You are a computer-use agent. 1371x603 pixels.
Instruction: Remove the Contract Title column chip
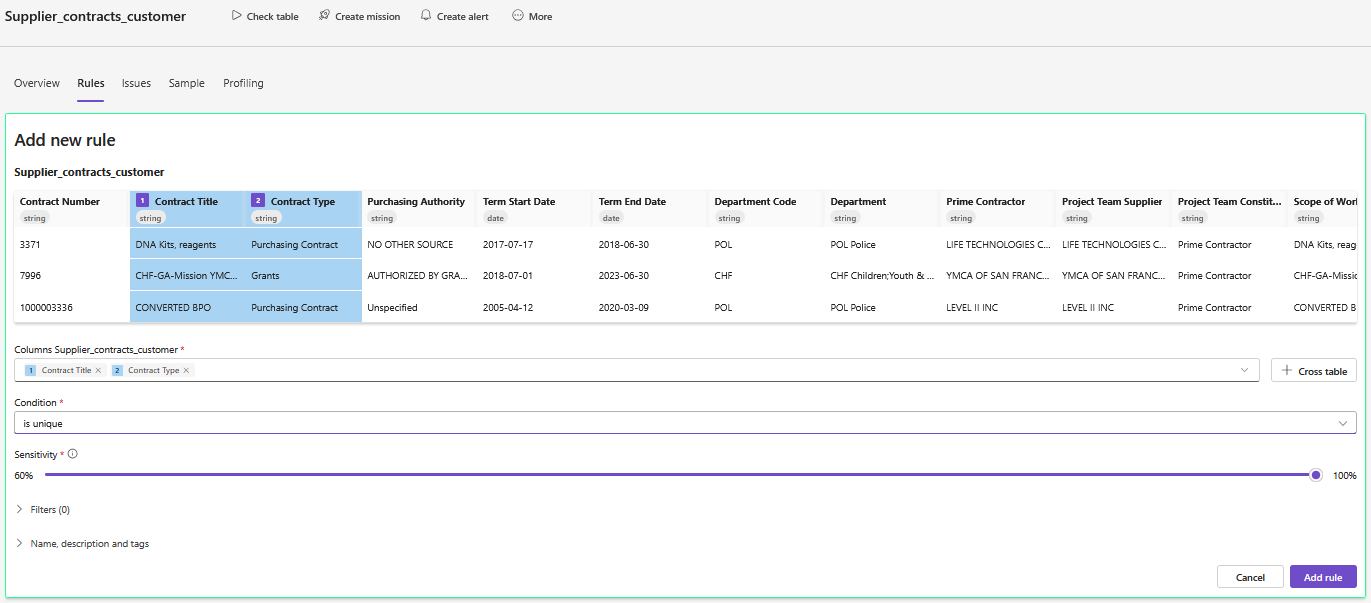tap(98, 370)
